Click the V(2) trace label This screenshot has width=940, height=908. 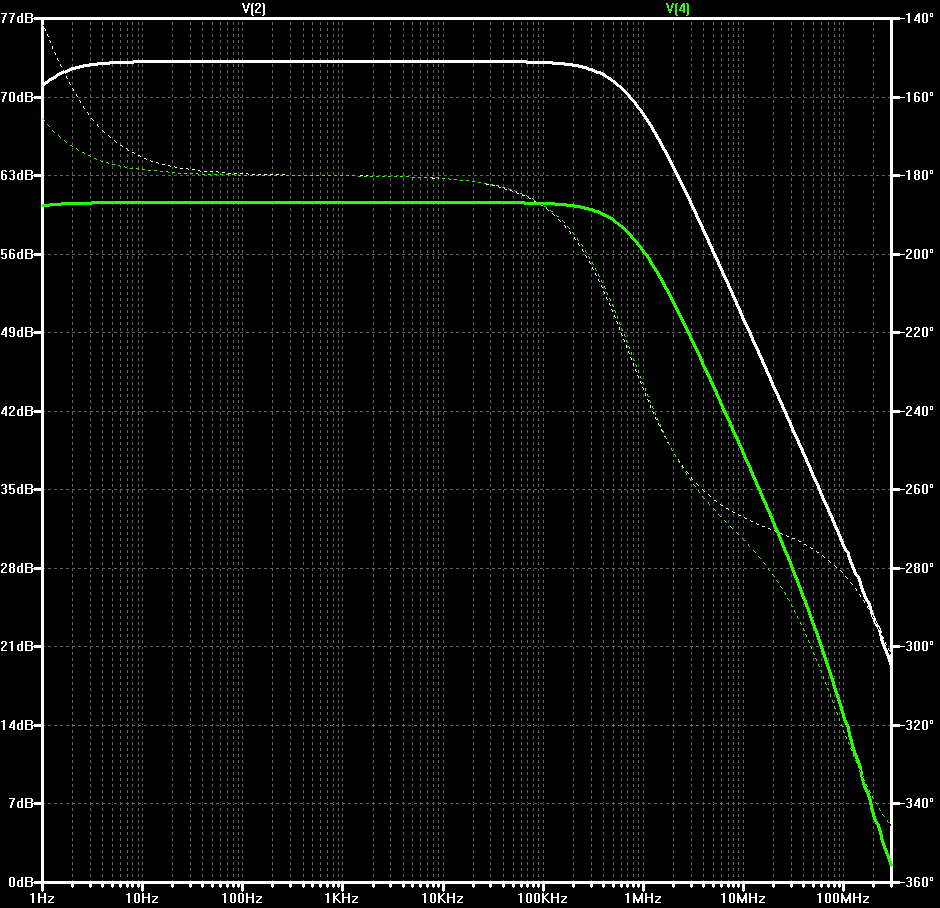(254, 8)
